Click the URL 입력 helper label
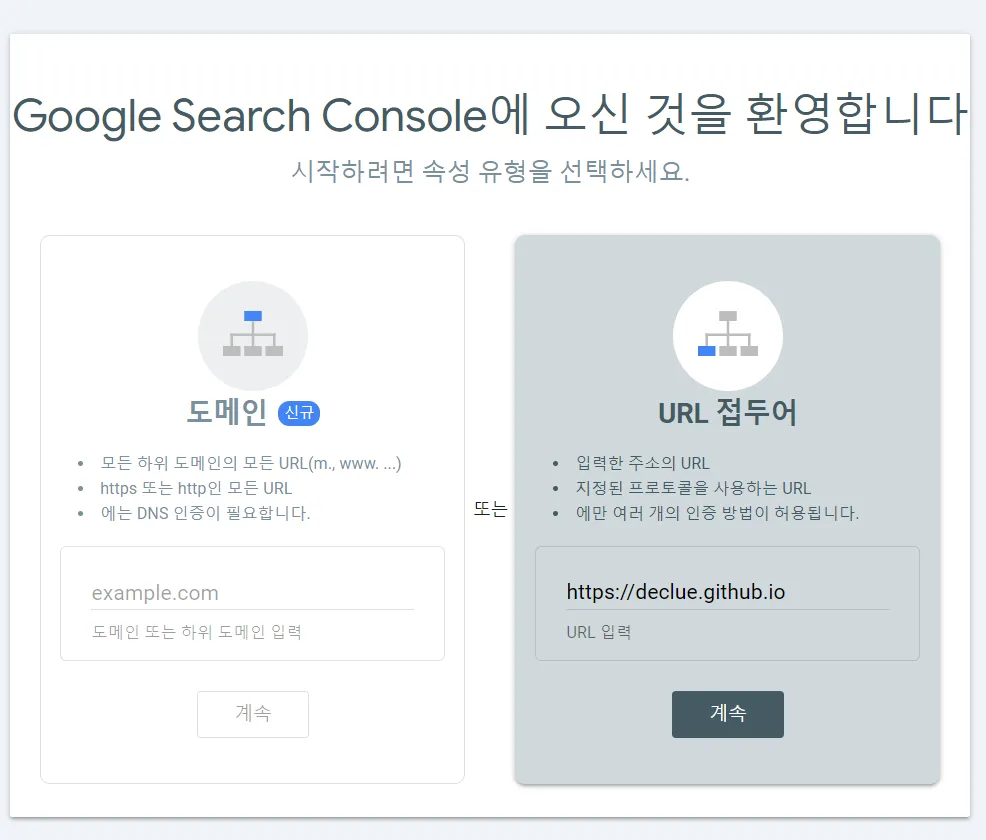This screenshot has width=986, height=840. tap(599, 632)
